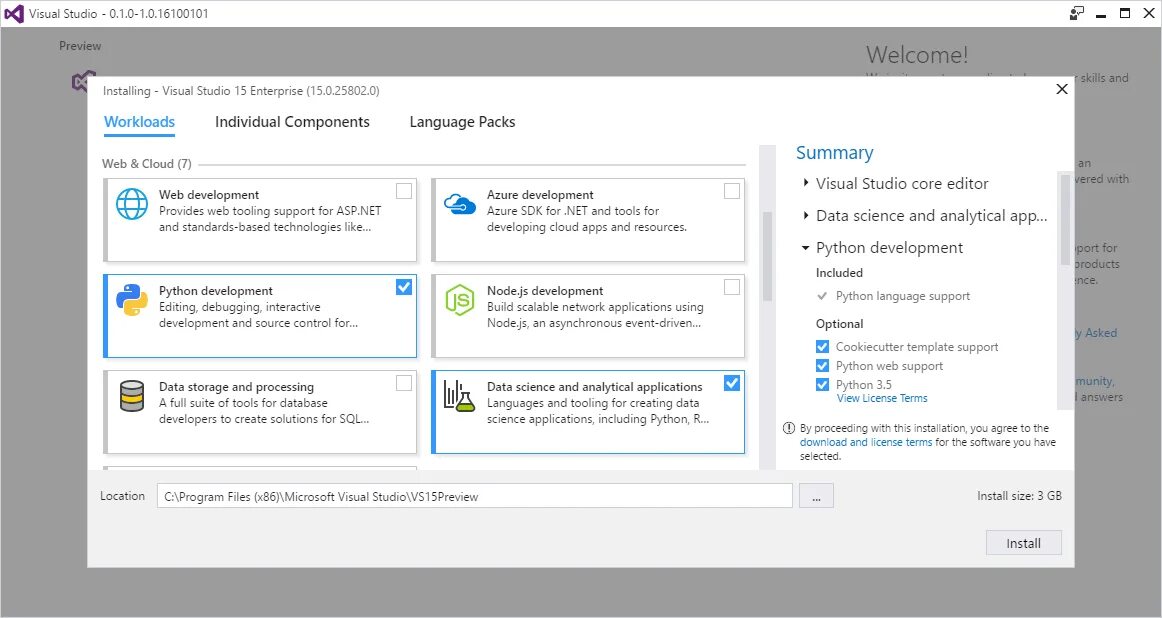Select Data science and analytical applications title
This screenshot has height=618, width=1162.
point(594,387)
